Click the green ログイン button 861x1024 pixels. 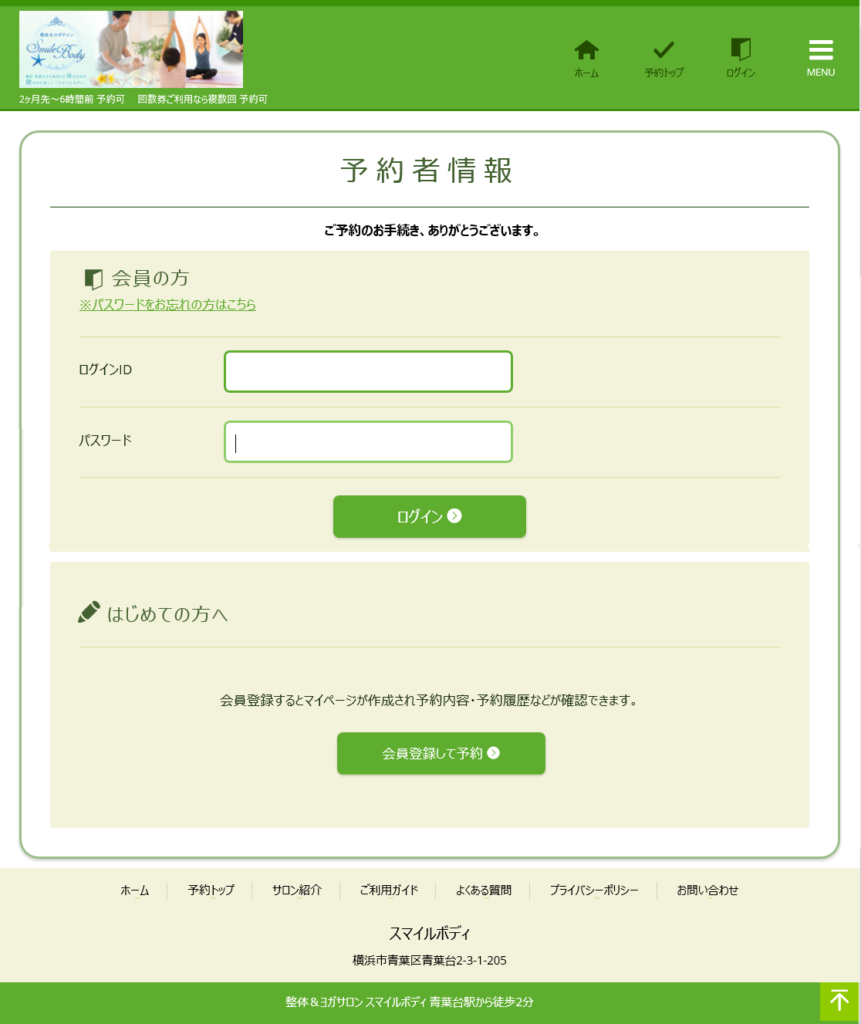pyautogui.click(x=429, y=517)
